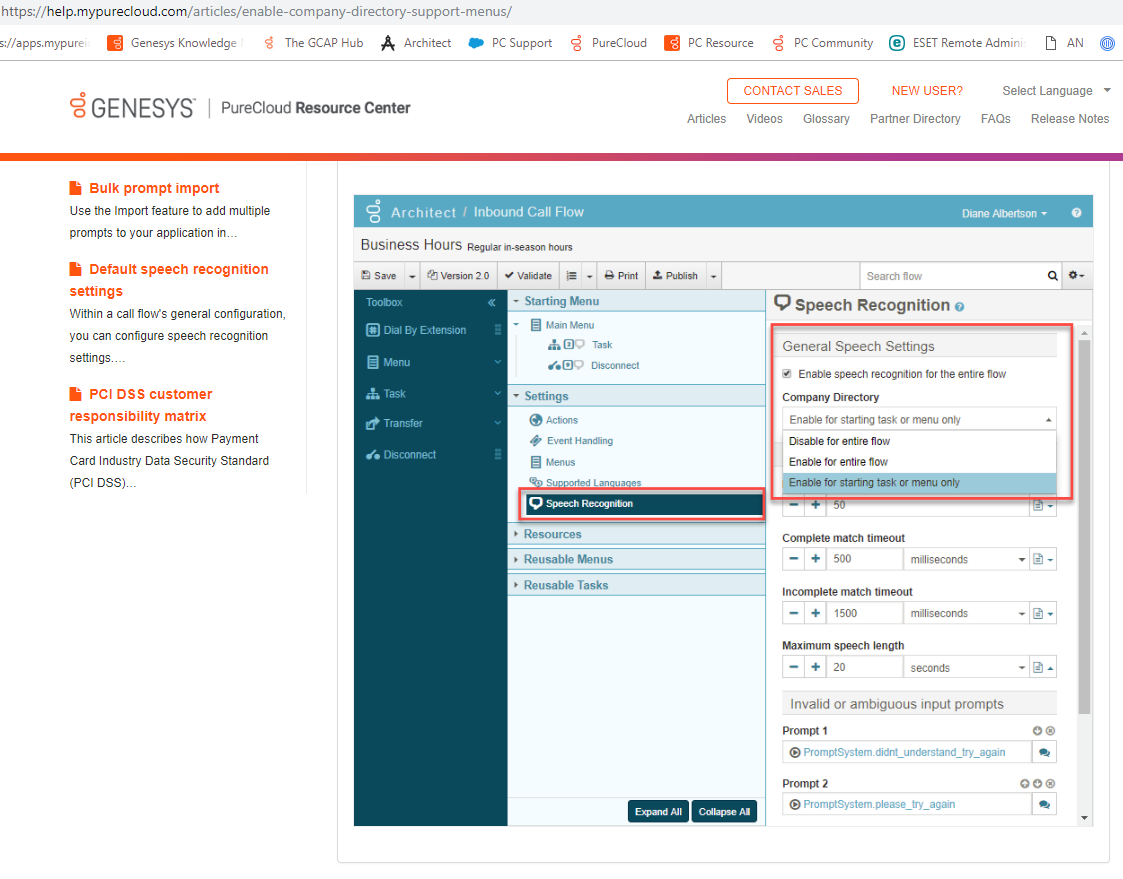Validate the call flow
The height and width of the screenshot is (879, 1123).
click(528, 276)
